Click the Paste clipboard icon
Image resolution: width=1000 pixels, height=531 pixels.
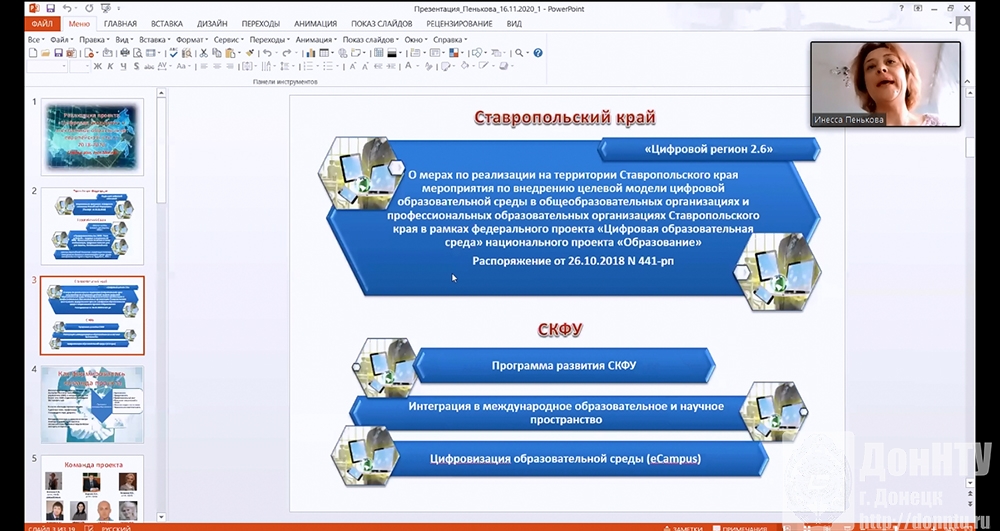[230, 53]
